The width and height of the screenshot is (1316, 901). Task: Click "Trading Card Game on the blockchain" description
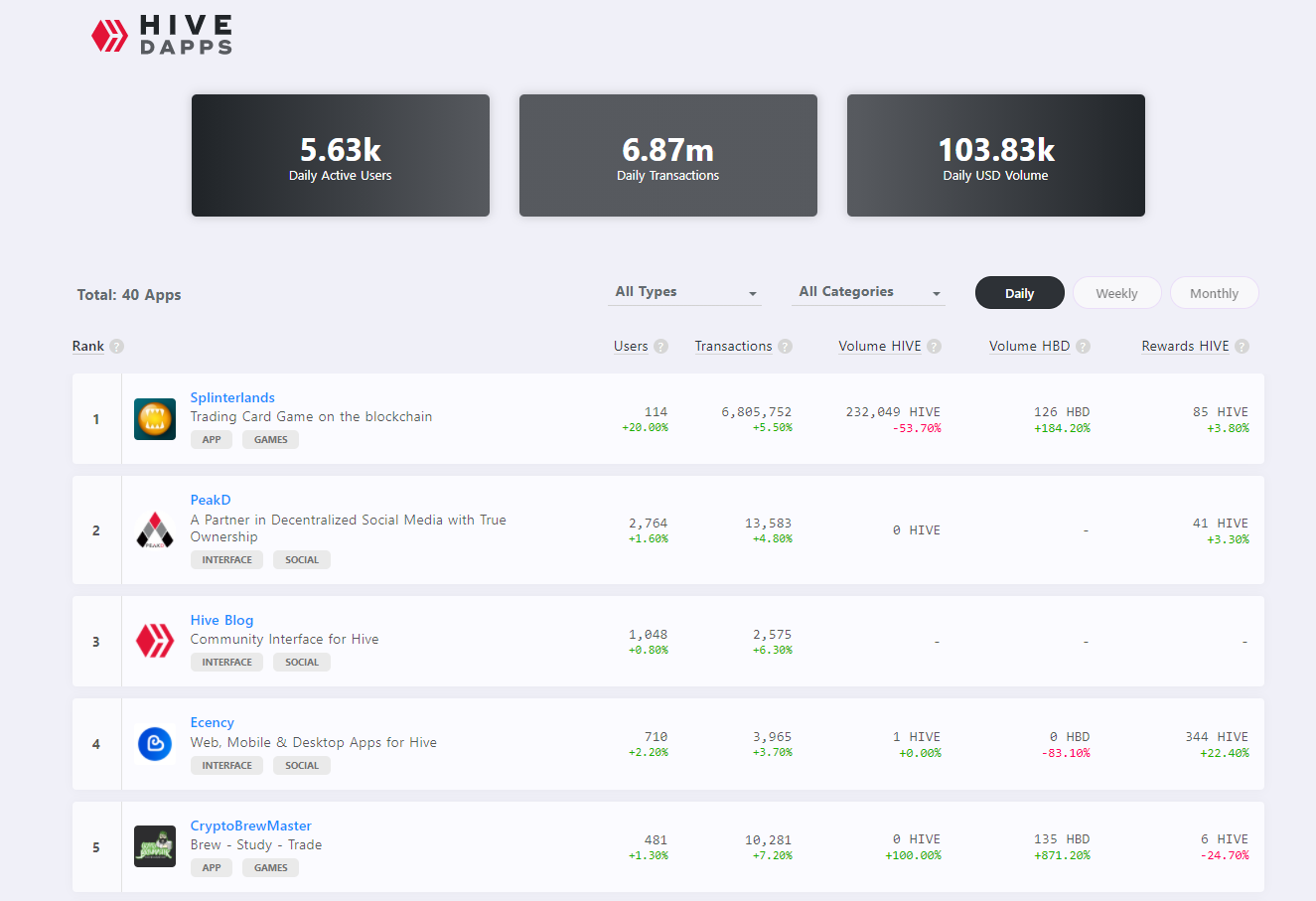pyautogui.click(x=311, y=417)
